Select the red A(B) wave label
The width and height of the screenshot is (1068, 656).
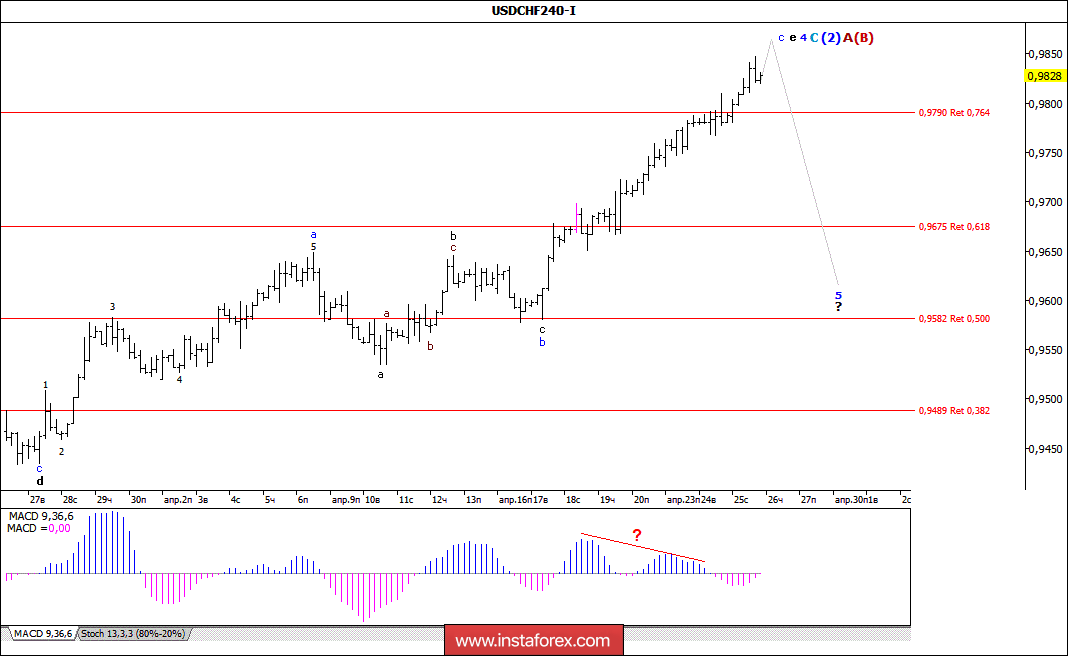pos(858,38)
